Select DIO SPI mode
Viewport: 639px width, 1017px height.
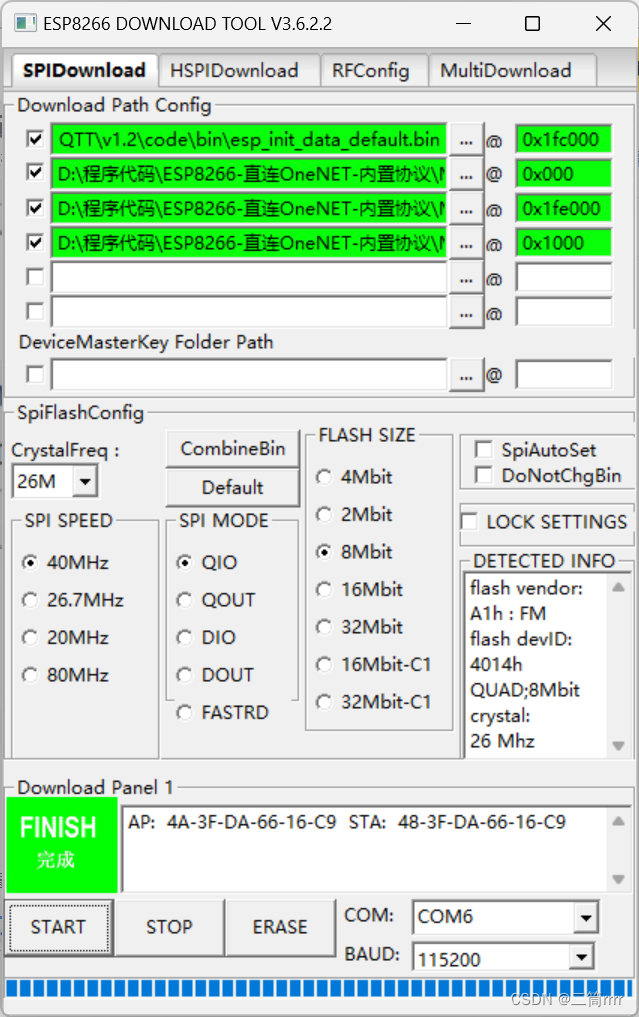[185, 638]
